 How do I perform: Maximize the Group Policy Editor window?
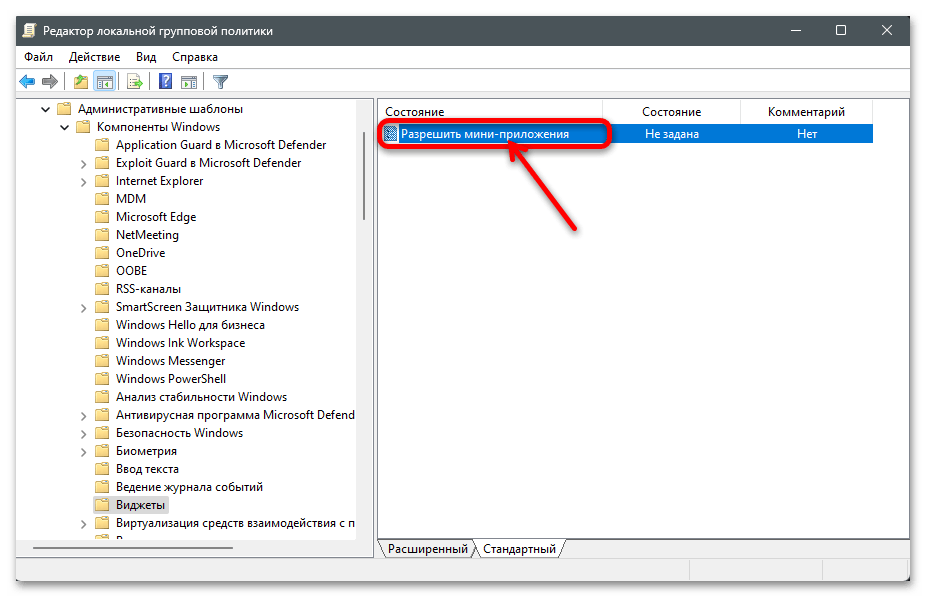tap(841, 30)
